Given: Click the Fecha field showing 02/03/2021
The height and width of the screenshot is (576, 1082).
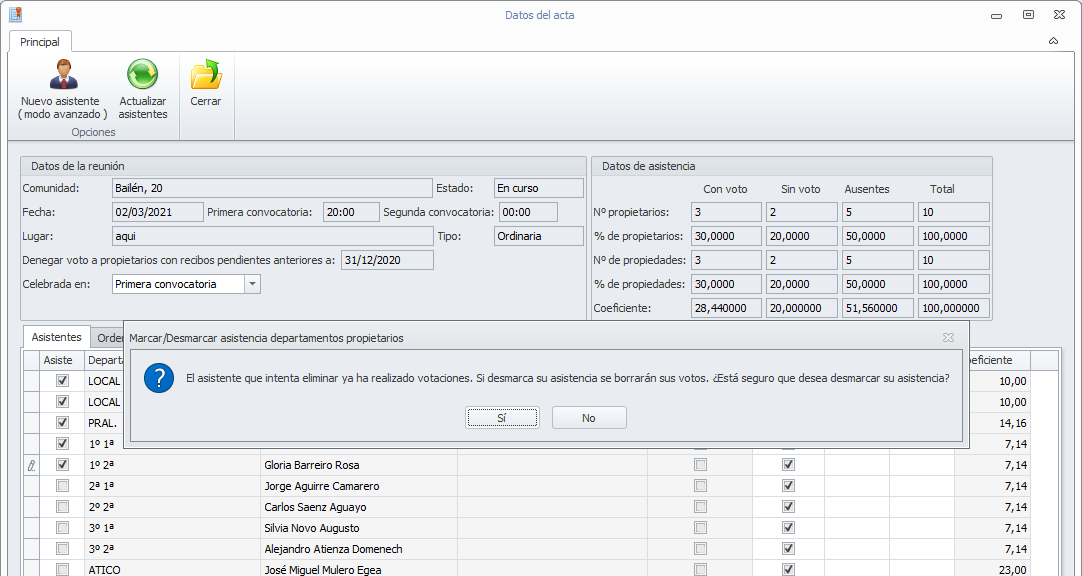Looking at the screenshot, I should [156, 212].
